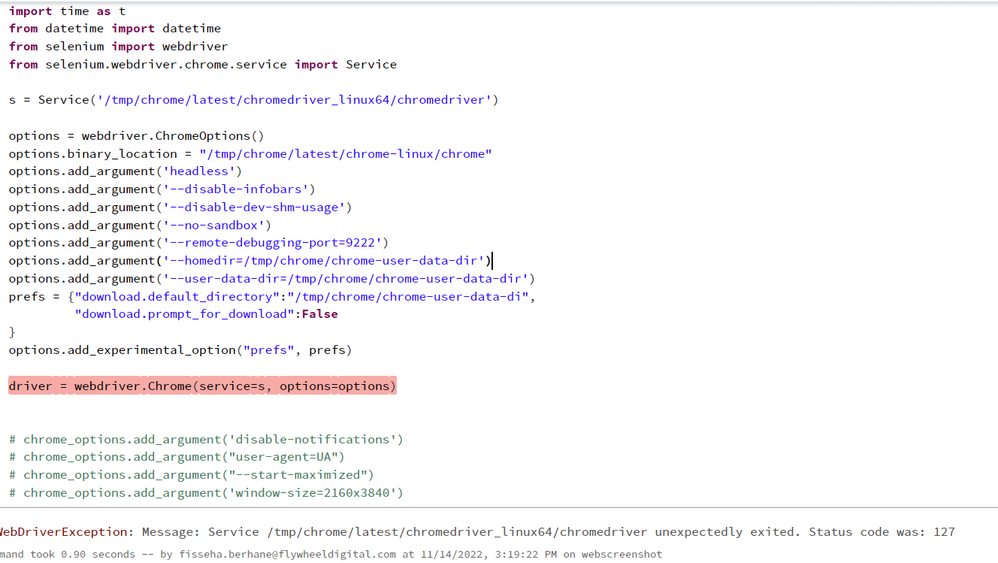Click the '--no-sandbox' argument line
Viewport: 998px width, 563px height.
tap(140, 225)
